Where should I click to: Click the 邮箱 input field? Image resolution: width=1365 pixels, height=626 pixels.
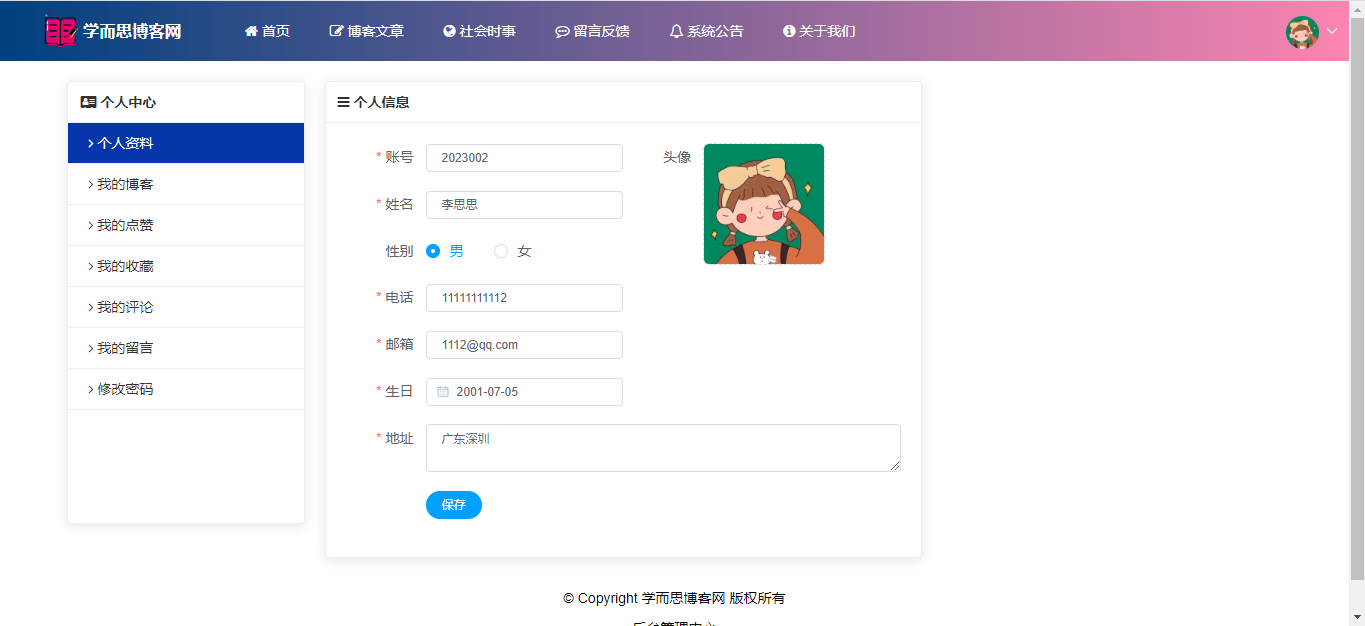point(524,345)
